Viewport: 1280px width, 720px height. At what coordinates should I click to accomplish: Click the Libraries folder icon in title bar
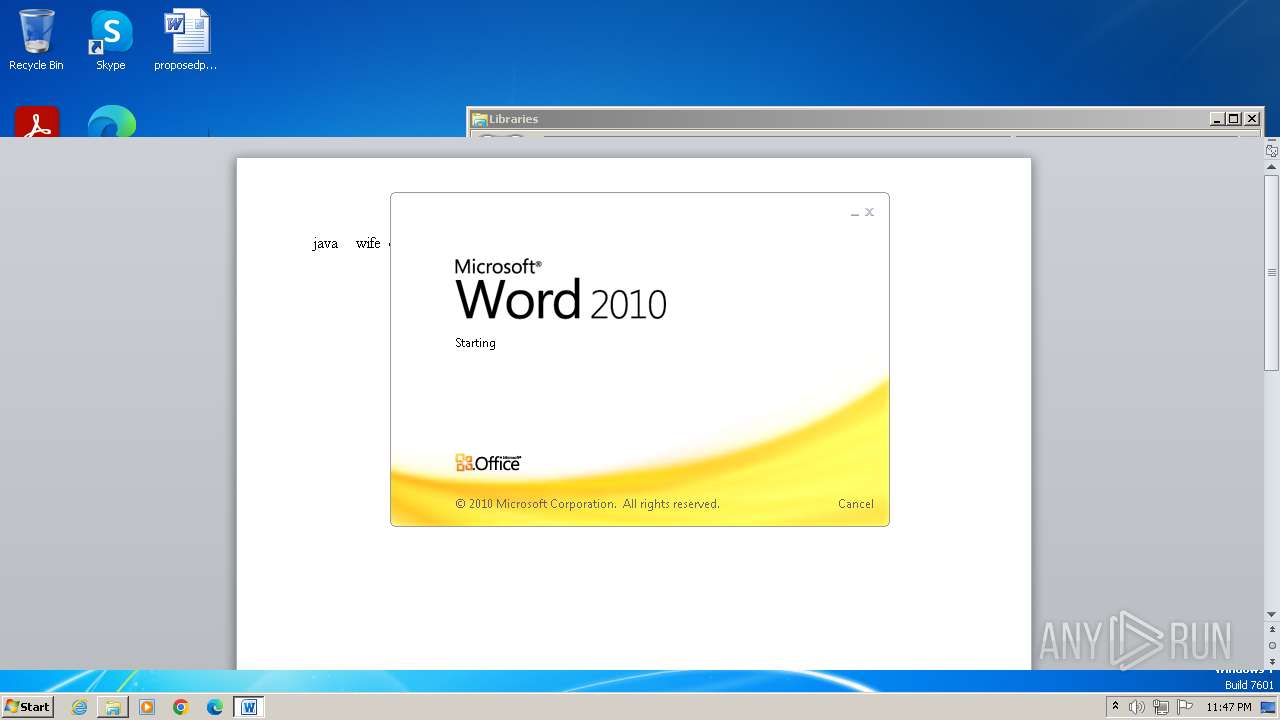click(x=479, y=119)
